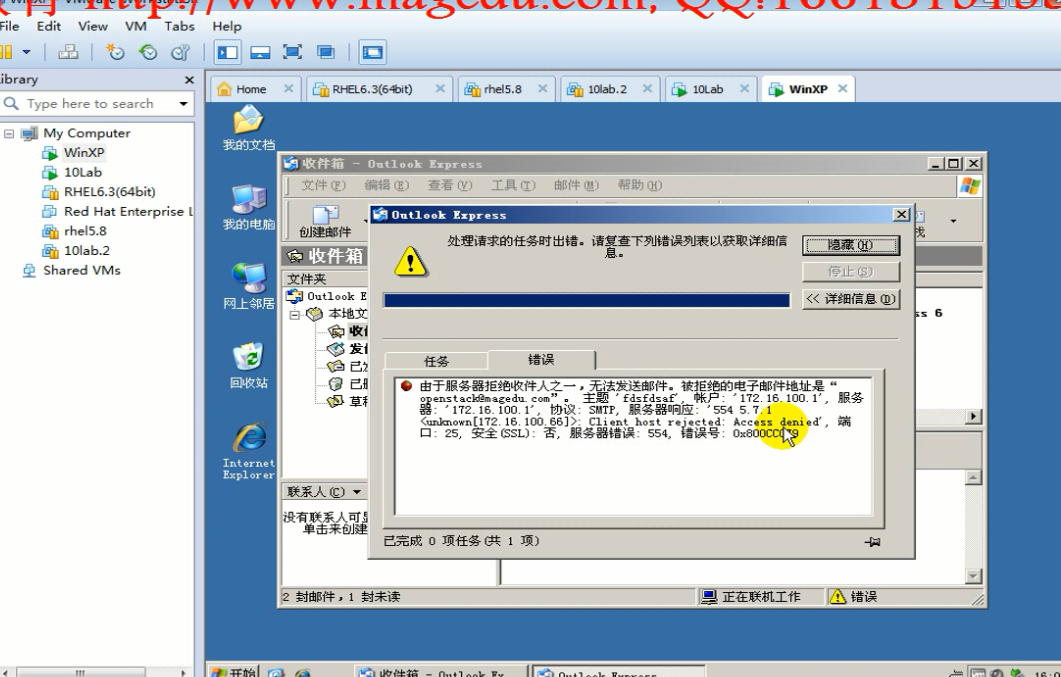Open the 工具(T) menu in Outlook Express
The width and height of the screenshot is (1061, 677).
coord(513,185)
